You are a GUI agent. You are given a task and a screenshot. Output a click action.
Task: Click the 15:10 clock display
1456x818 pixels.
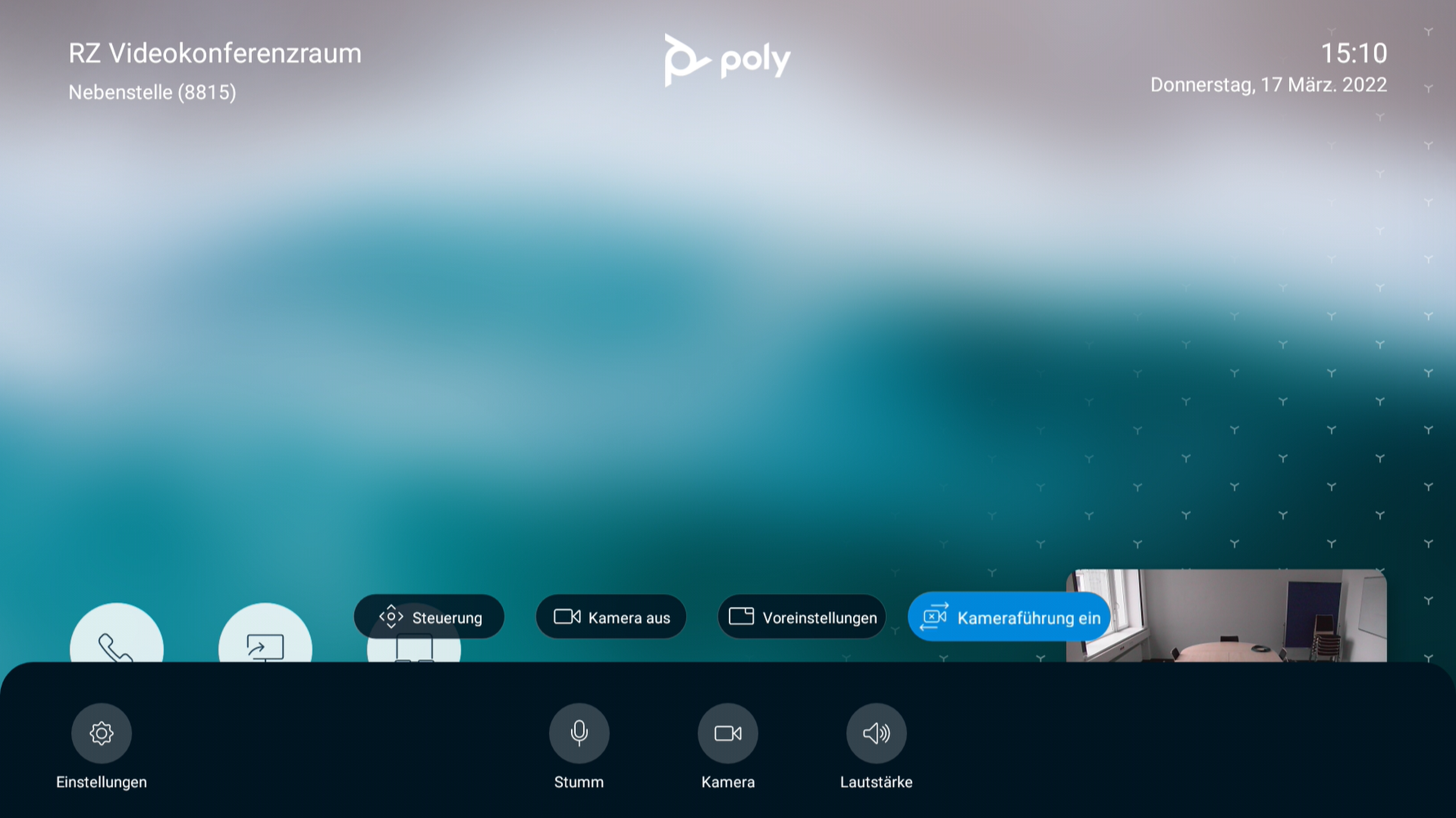pyautogui.click(x=1354, y=53)
